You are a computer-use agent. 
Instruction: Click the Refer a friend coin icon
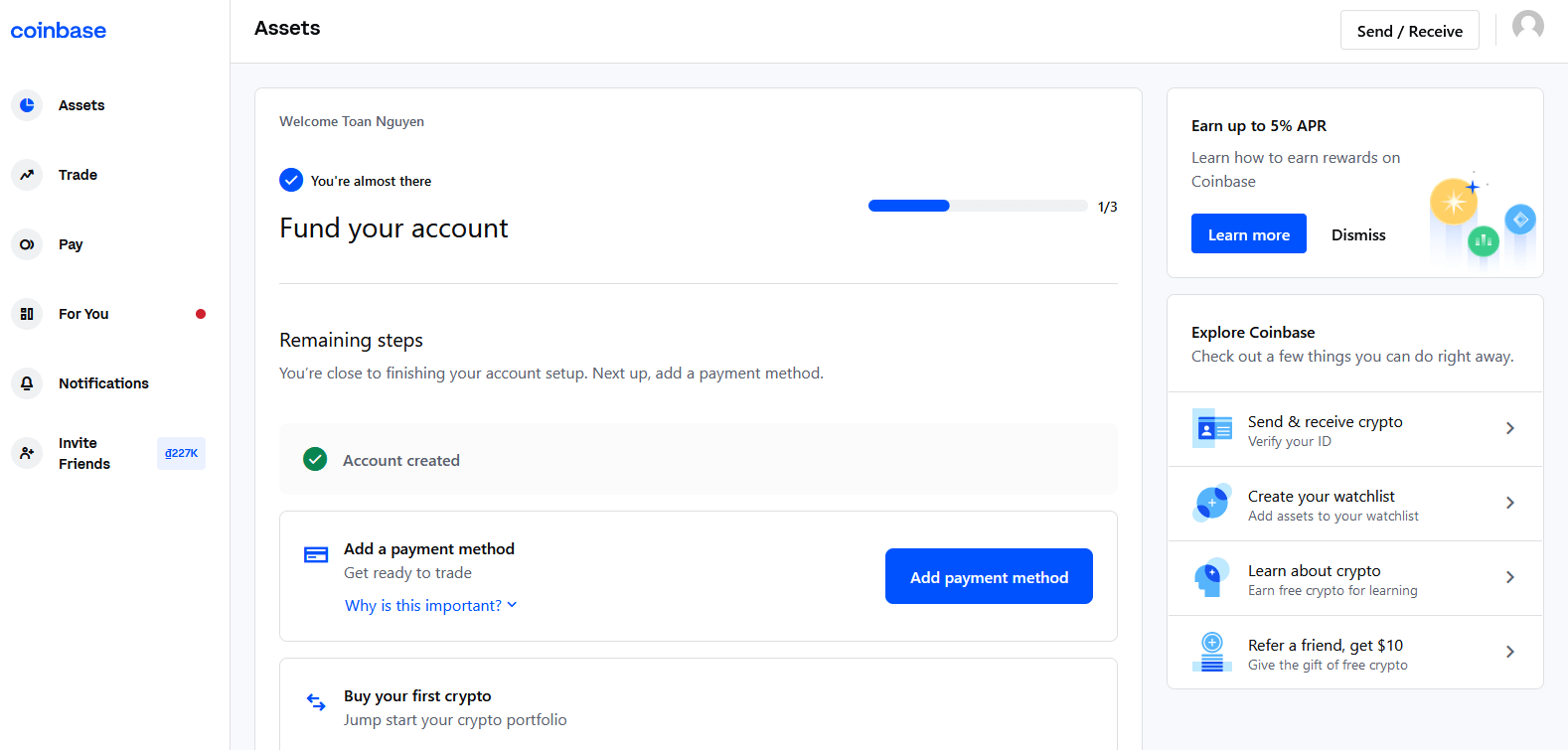click(1212, 652)
